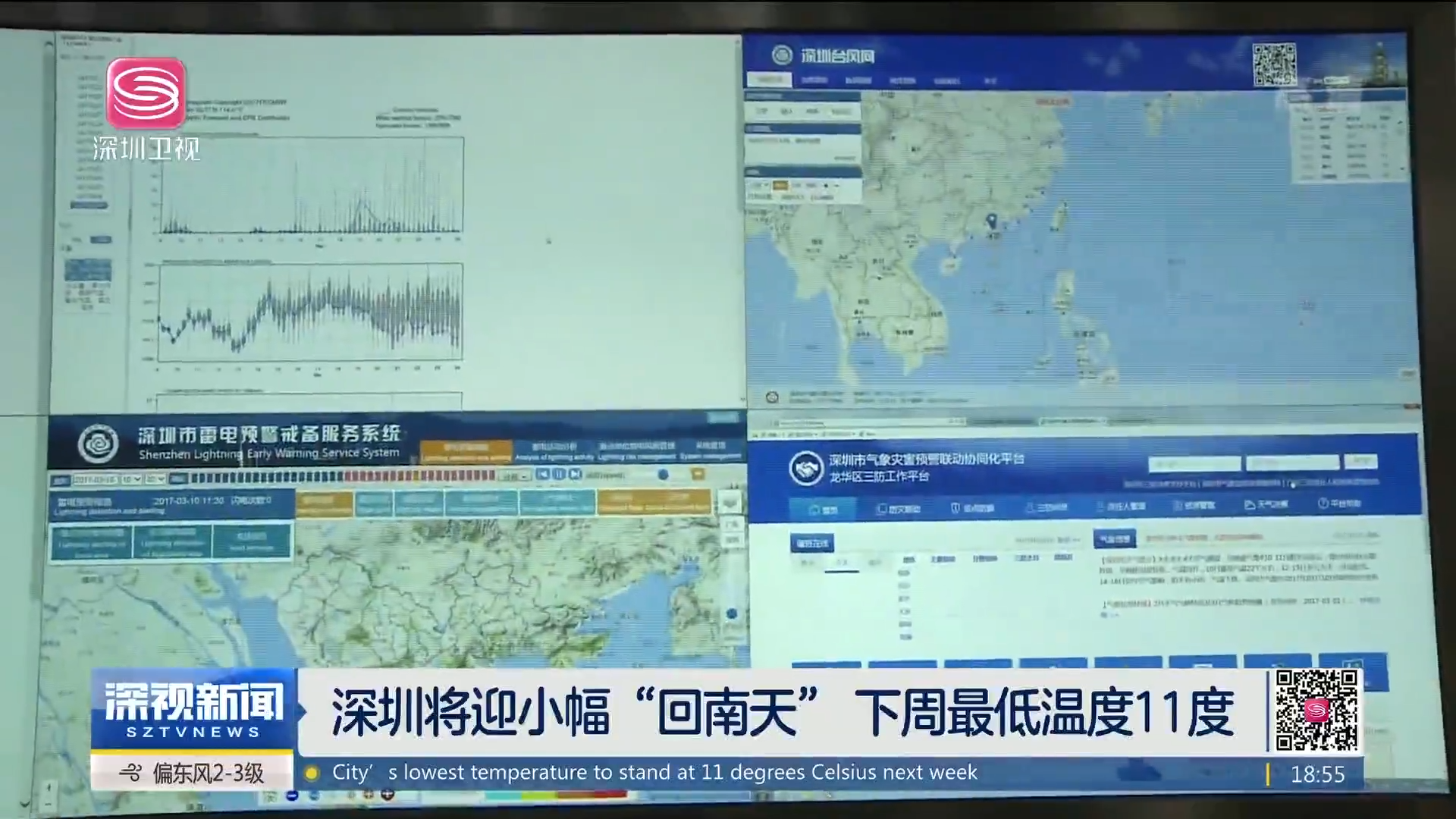Viewport: 1456px width, 819px height.
Task: Select the fourth nav tab in typhoon site
Action: (x=902, y=80)
